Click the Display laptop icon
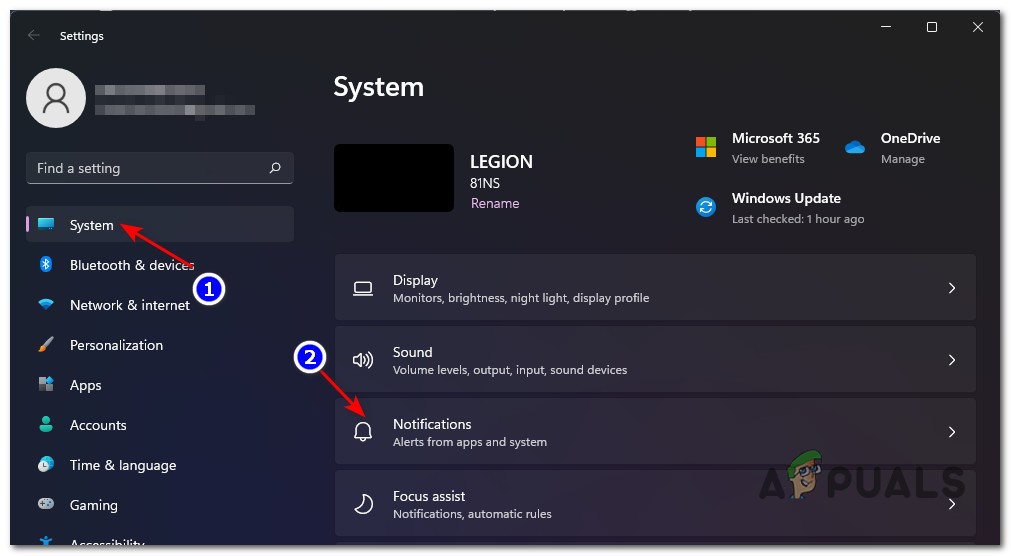The height and width of the screenshot is (556, 1011). click(x=363, y=288)
